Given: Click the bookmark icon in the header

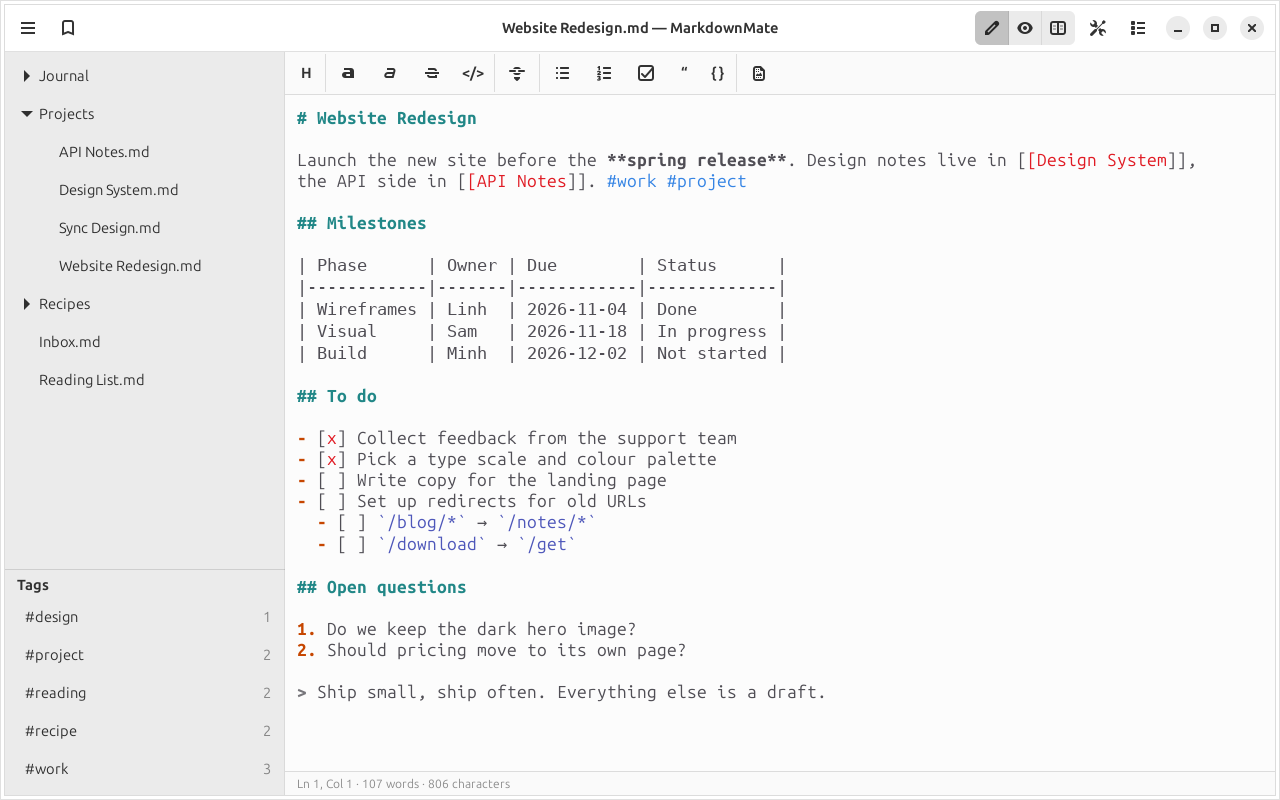Looking at the screenshot, I should pyautogui.click(x=68, y=28).
